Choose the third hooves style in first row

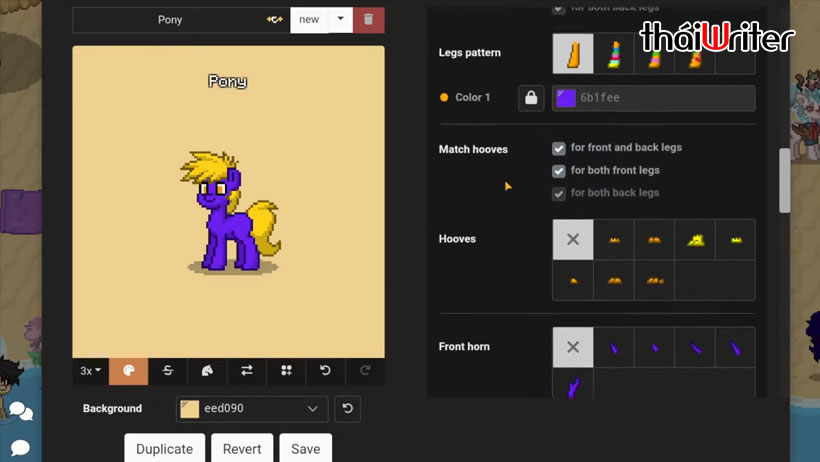point(654,240)
